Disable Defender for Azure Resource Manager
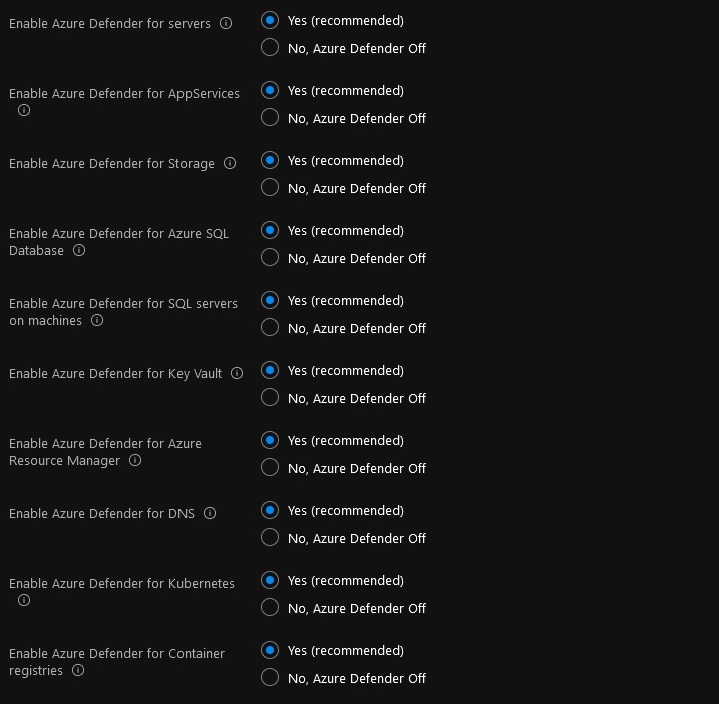 click(269, 467)
